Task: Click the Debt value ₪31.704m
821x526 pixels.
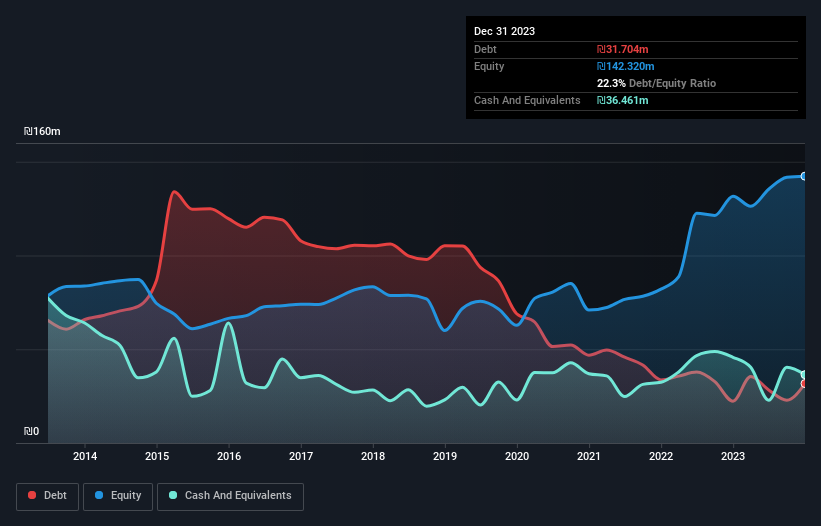Action: pyautogui.click(x=623, y=49)
